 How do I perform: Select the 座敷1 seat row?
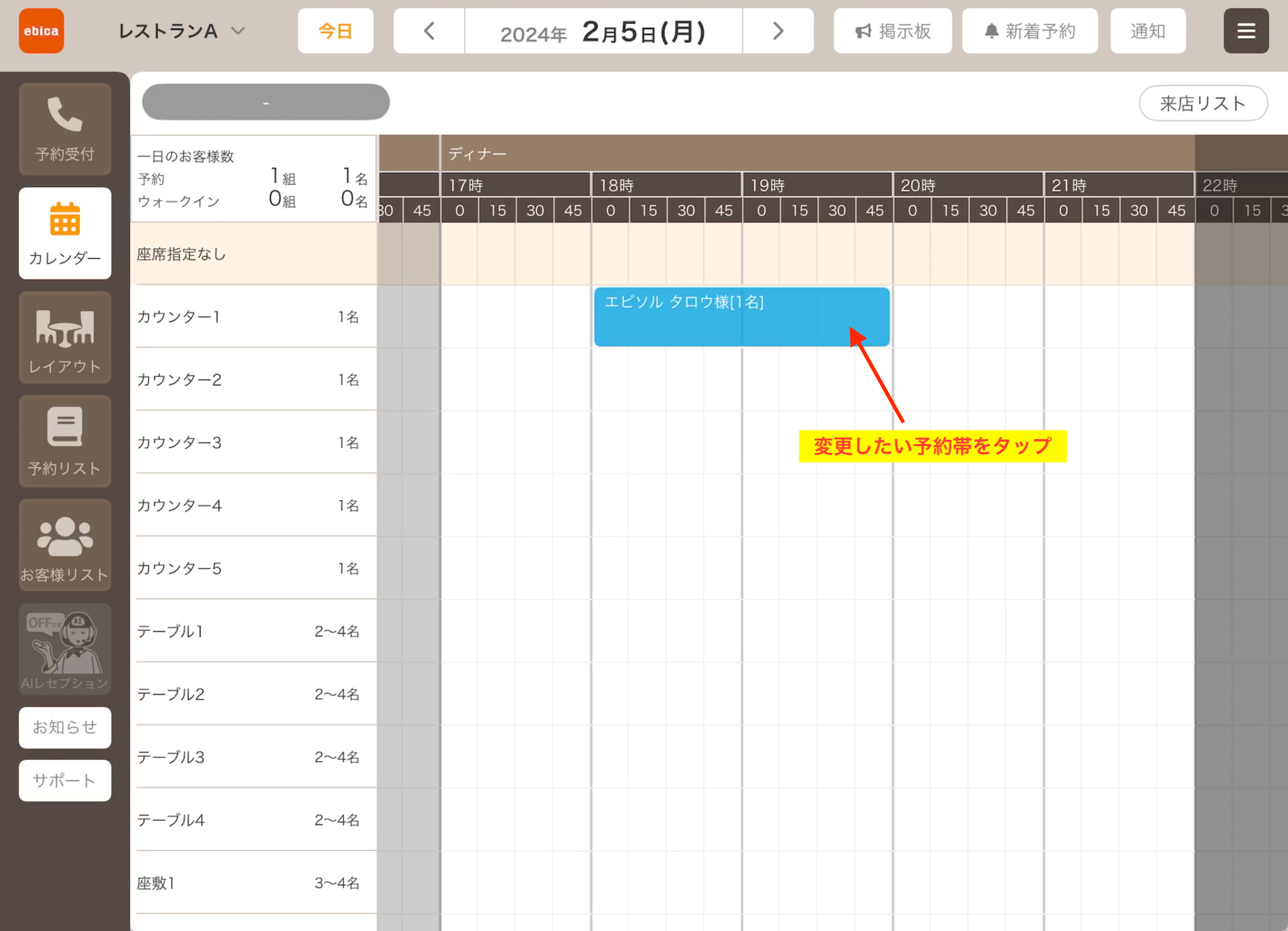click(253, 883)
